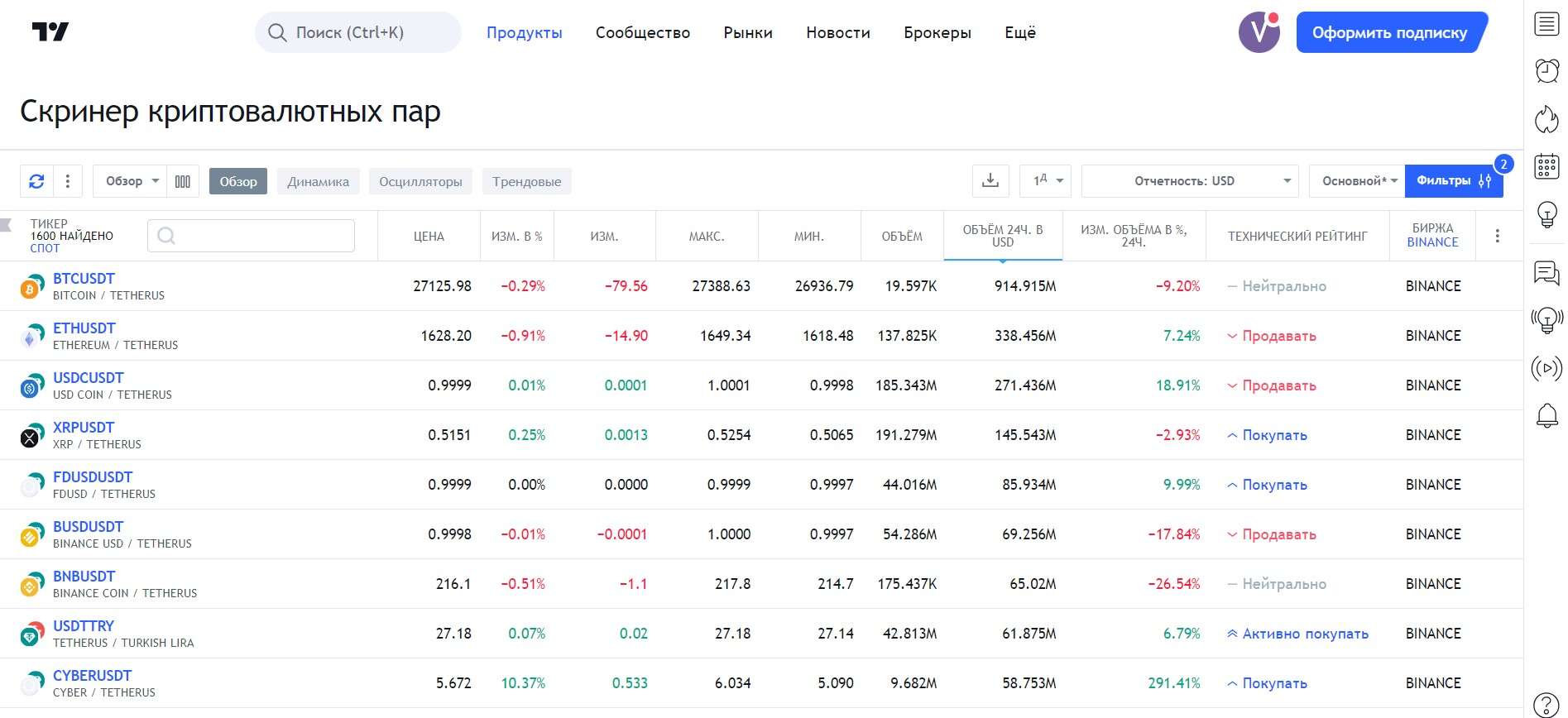The width and height of the screenshot is (1568, 718).
Task: Open the notifications bell icon
Action: click(1546, 415)
